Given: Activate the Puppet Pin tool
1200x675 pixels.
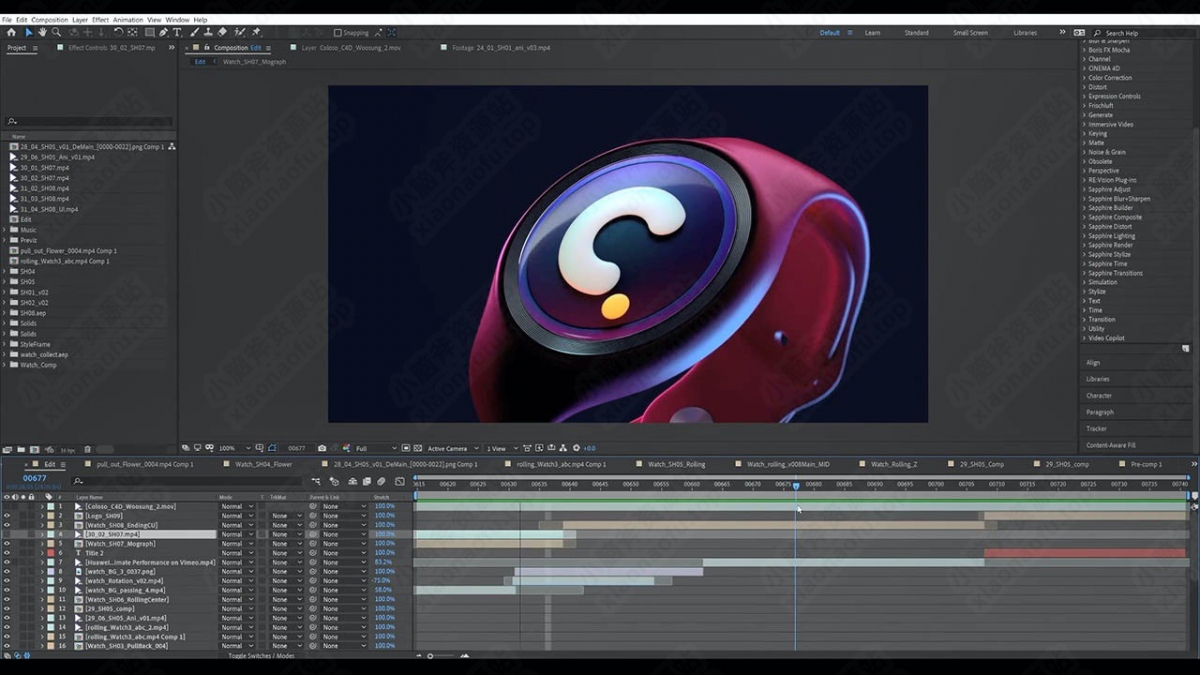Looking at the screenshot, I should 256,32.
